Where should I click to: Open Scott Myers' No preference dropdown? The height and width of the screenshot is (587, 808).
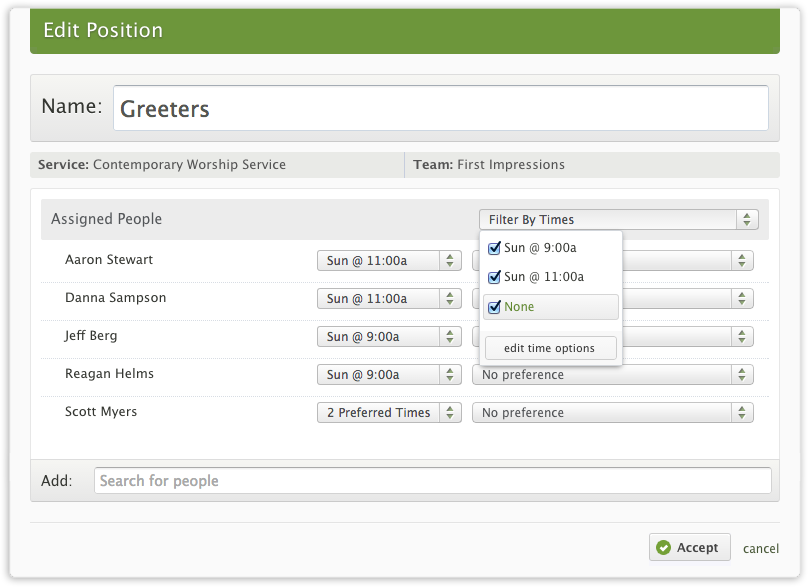pyautogui.click(x=612, y=413)
